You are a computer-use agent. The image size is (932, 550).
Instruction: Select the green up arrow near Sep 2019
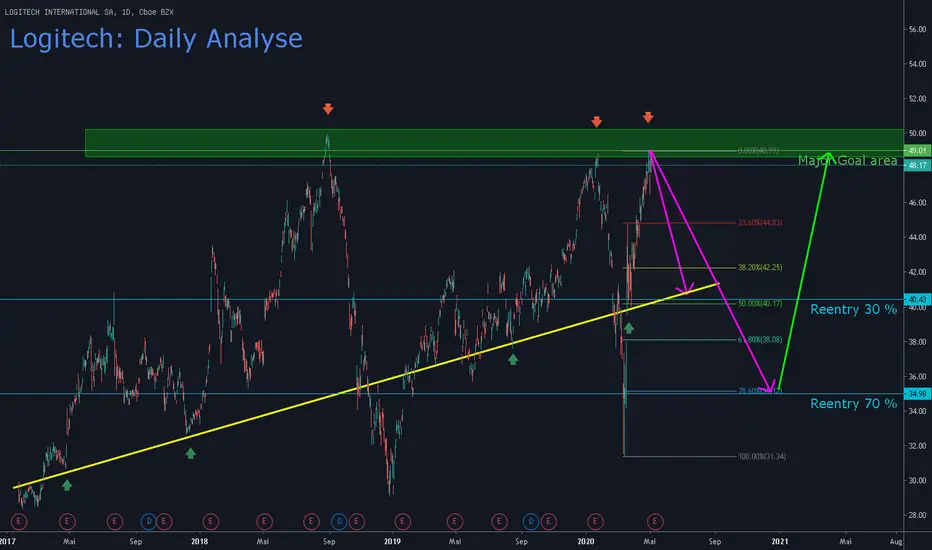tap(513, 359)
